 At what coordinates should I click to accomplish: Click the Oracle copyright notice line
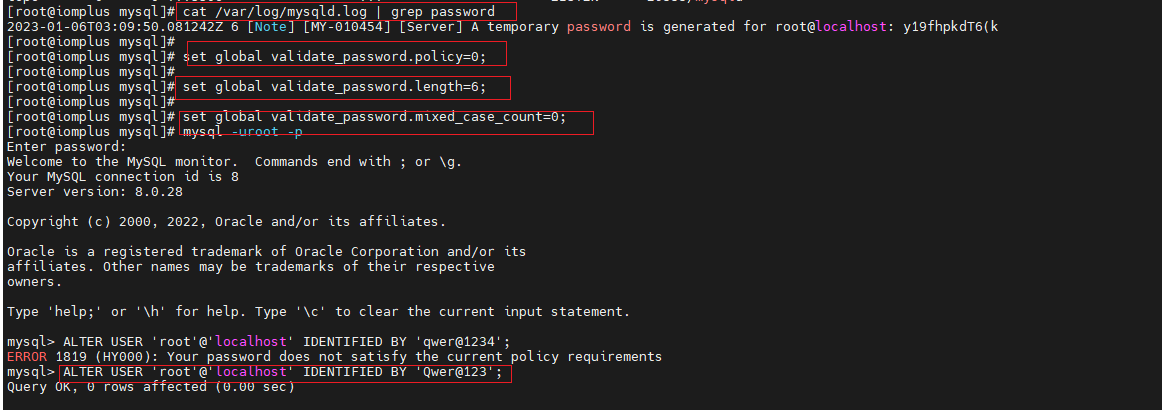[x=226, y=222]
